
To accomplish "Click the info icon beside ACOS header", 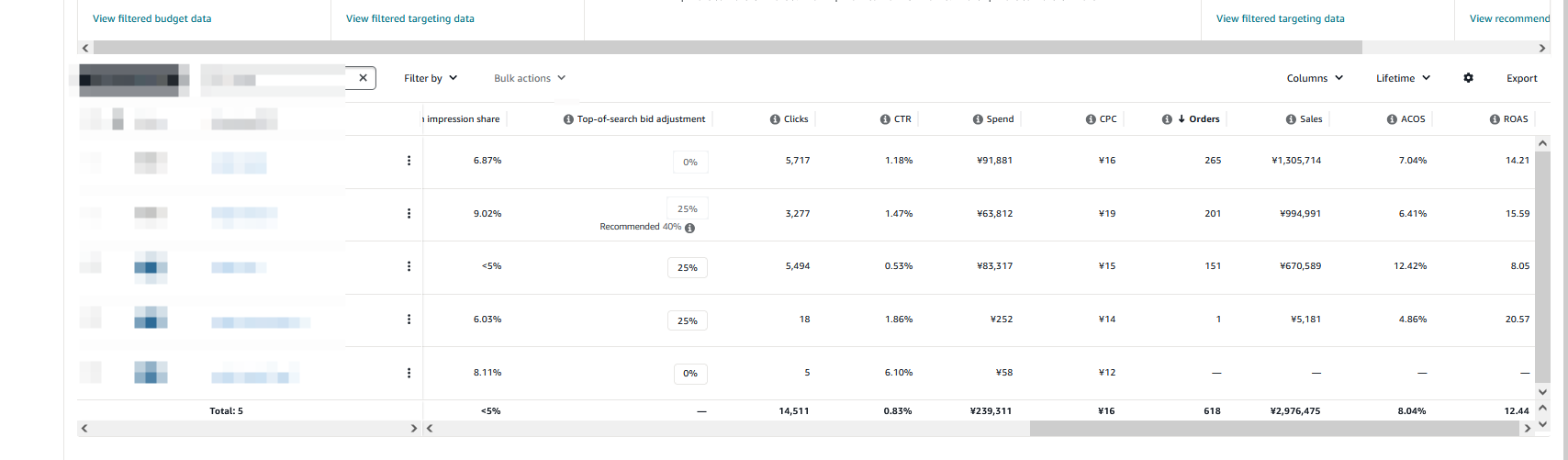I will click(1392, 119).
